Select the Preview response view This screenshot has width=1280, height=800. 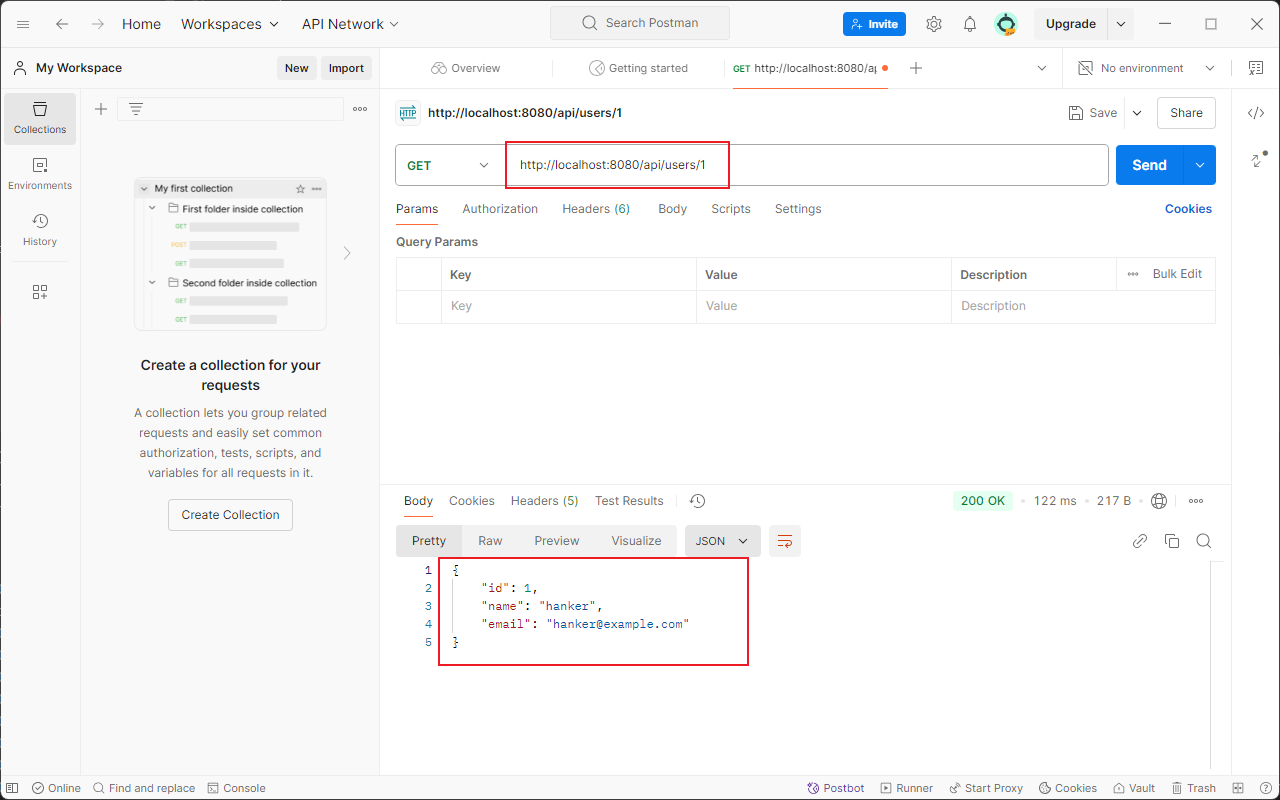[x=557, y=541]
